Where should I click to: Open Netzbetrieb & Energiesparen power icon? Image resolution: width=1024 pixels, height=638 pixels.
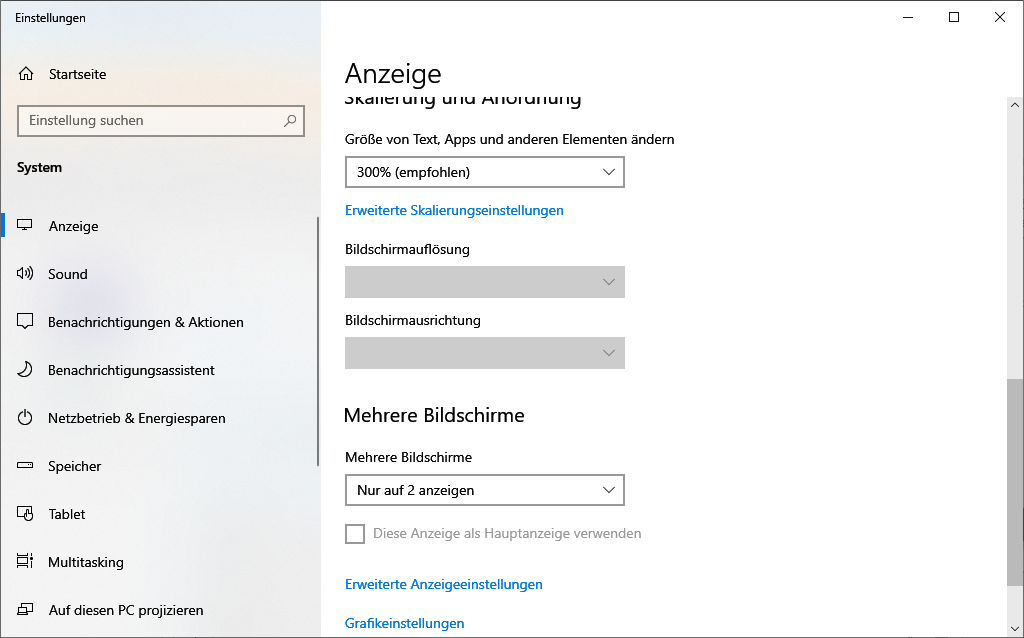pos(25,418)
